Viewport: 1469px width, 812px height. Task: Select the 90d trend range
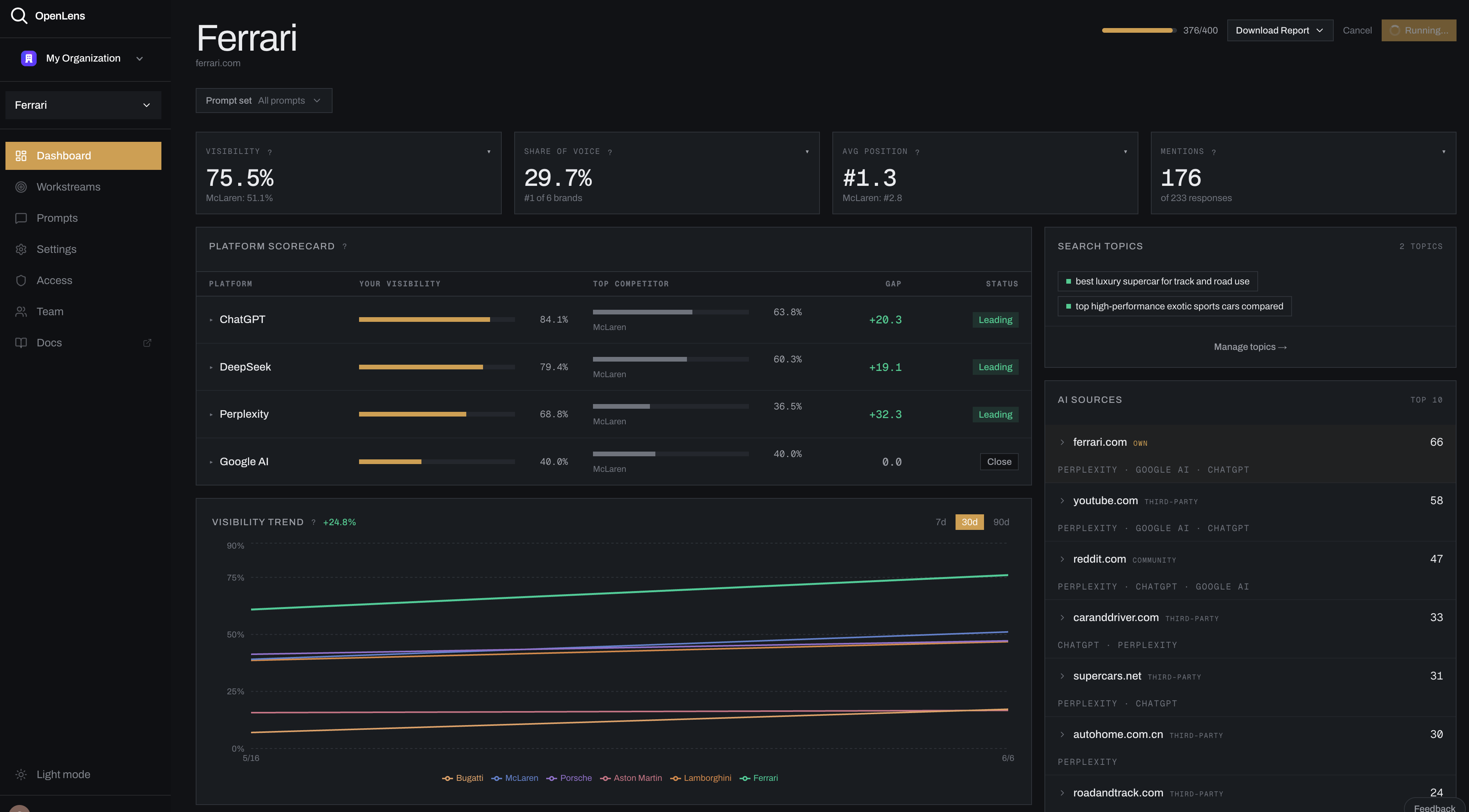pos(1001,522)
